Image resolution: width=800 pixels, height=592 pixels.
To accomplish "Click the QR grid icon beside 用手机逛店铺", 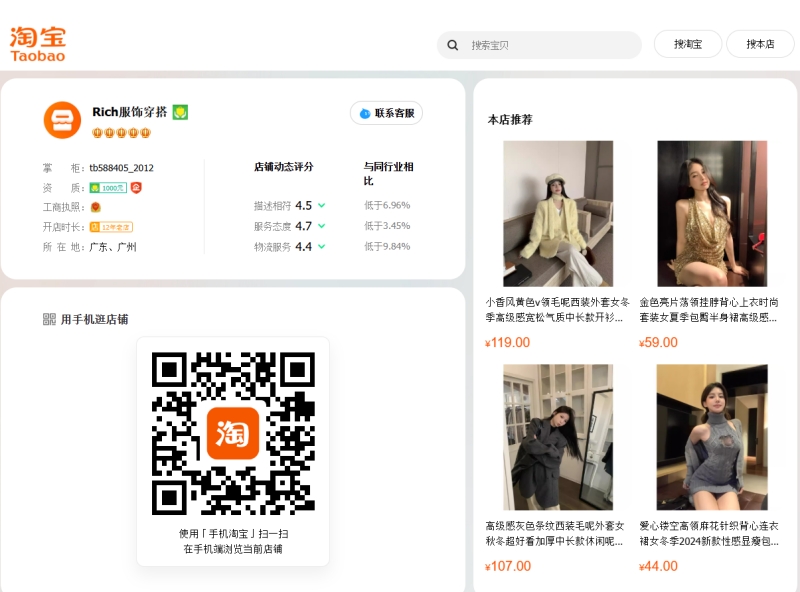I will click(x=49, y=319).
